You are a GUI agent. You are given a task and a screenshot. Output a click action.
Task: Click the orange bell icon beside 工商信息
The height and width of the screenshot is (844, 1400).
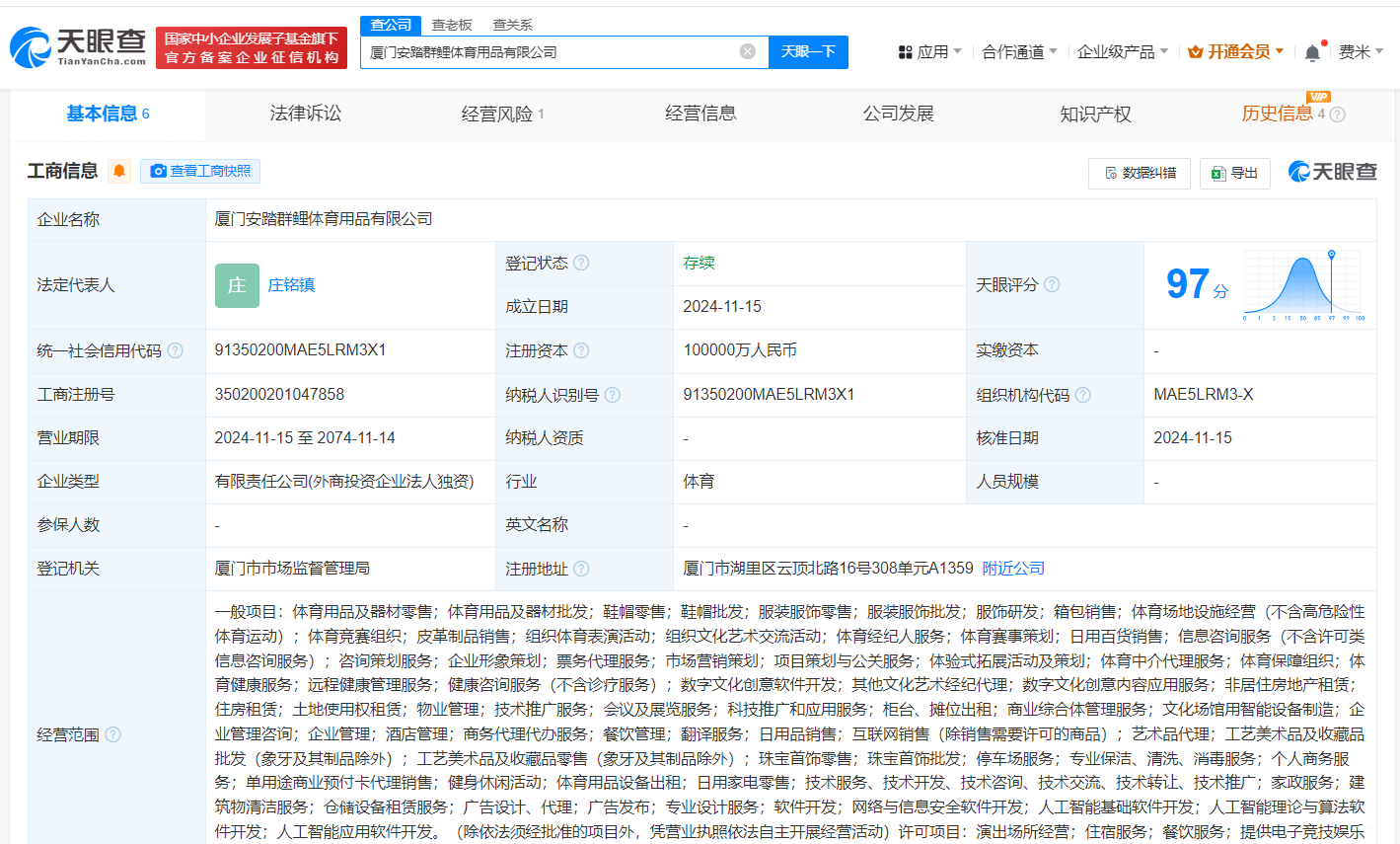pos(119,171)
